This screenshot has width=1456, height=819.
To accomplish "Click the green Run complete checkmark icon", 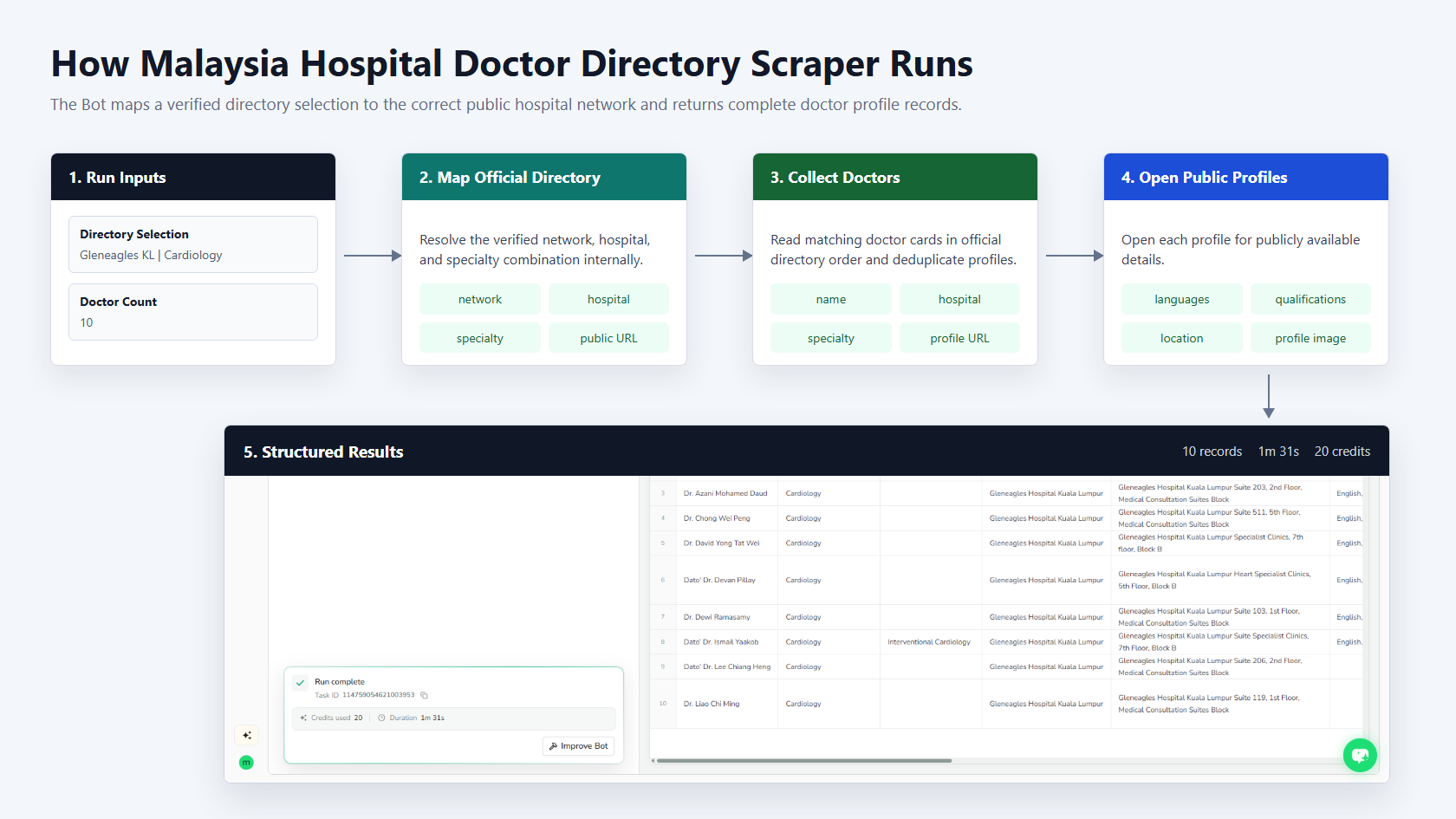I will coord(300,683).
